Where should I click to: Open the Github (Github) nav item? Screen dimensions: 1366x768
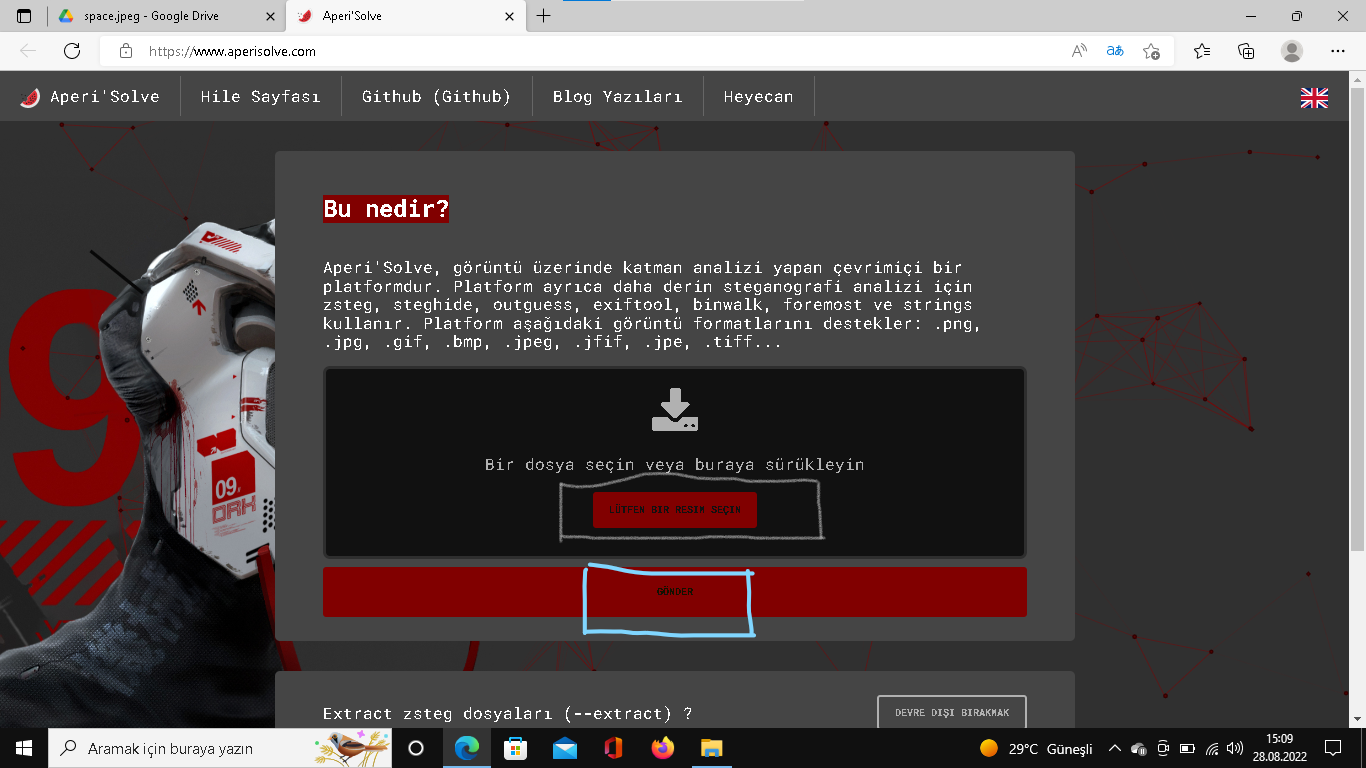(x=436, y=97)
